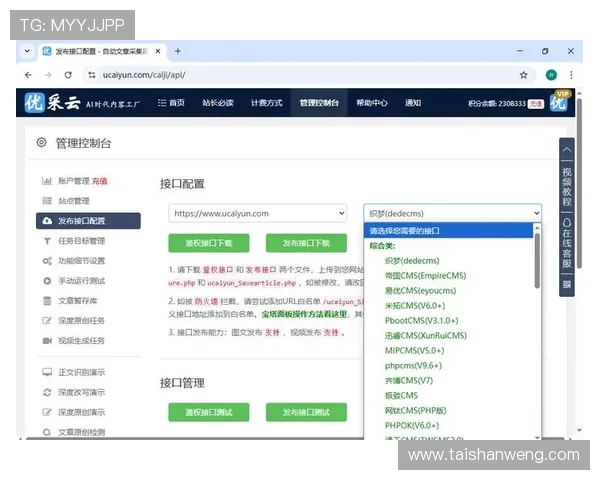Click the 文章原创检测 search icon

[47, 432]
